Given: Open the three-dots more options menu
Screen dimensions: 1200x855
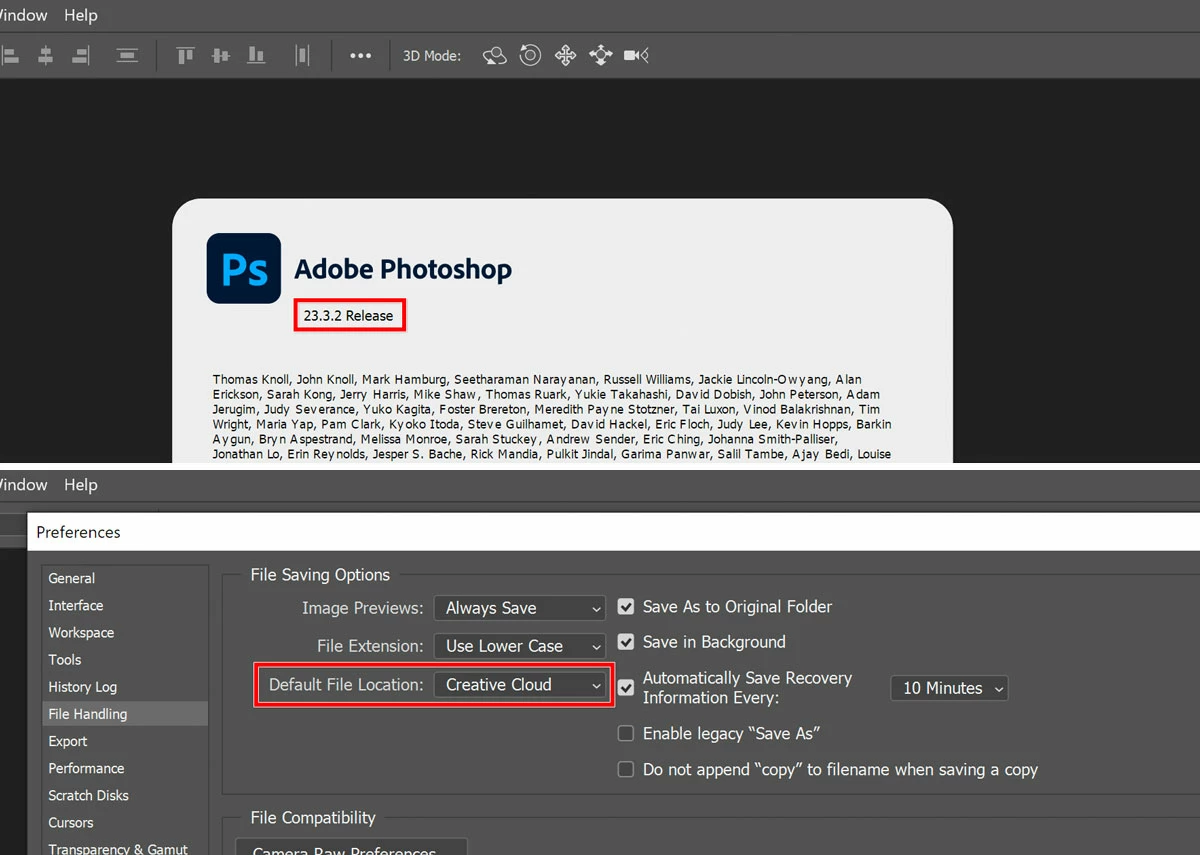Looking at the screenshot, I should click(361, 56).
